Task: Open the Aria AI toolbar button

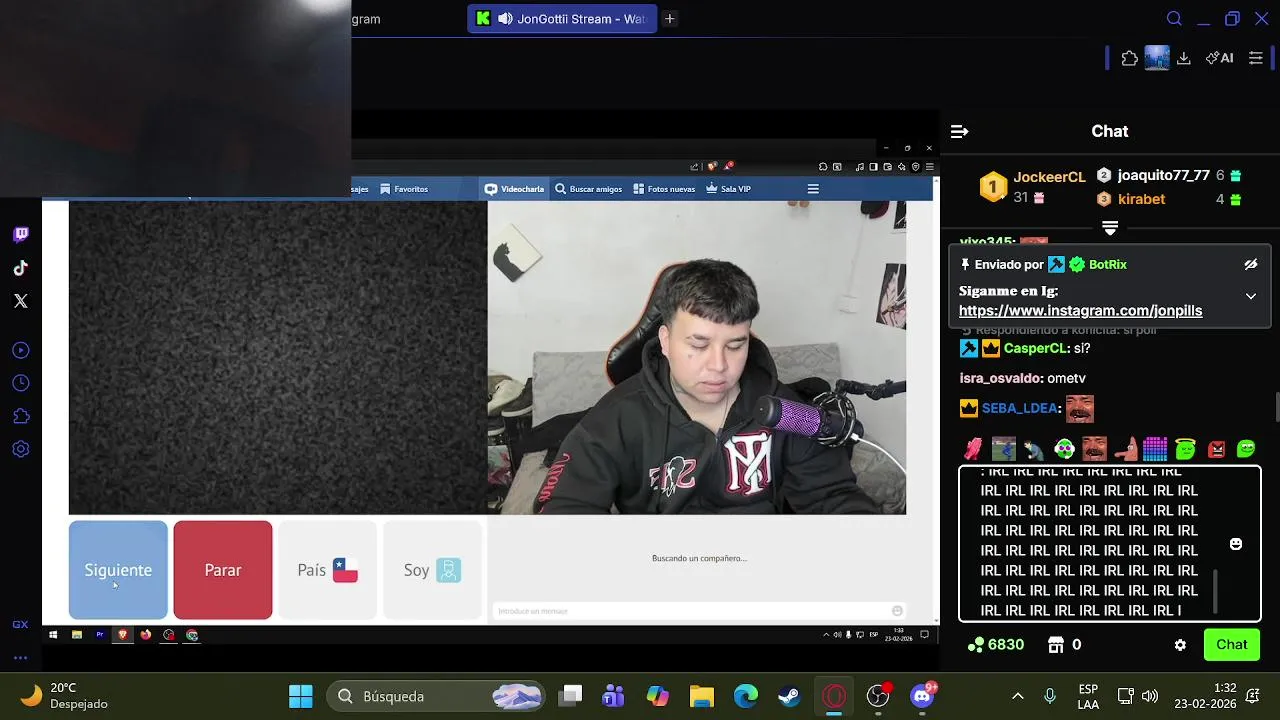Action: point(1220,58)
